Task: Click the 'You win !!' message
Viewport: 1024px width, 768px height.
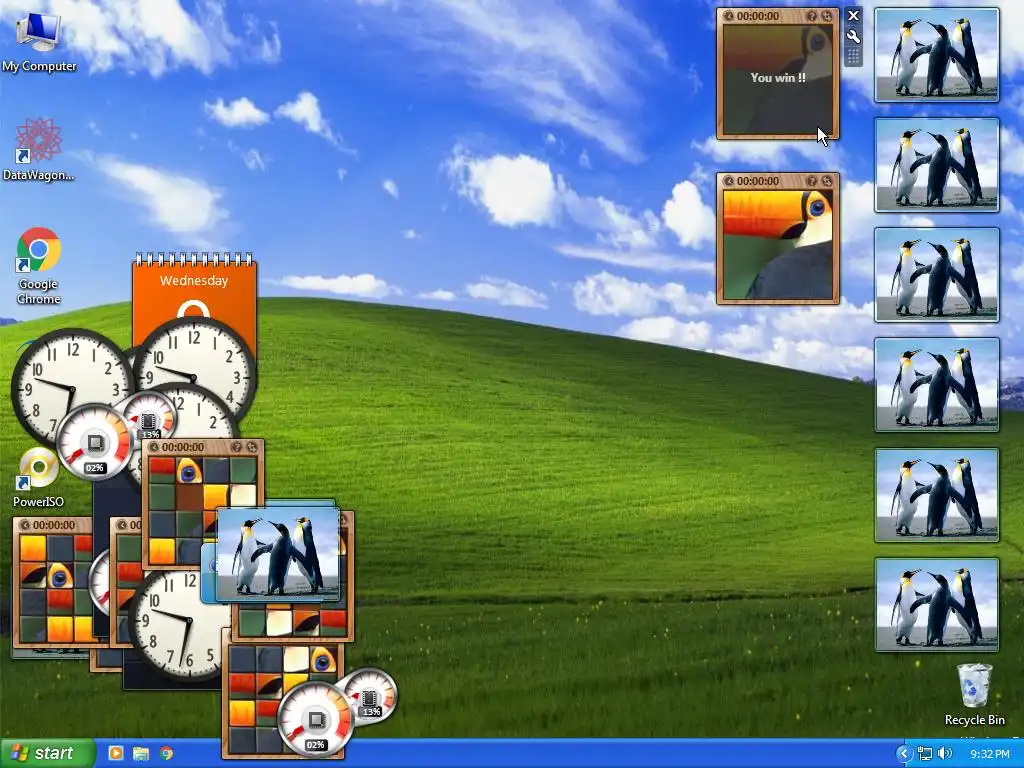Action: pyautogui.click(x=778, y=78)
